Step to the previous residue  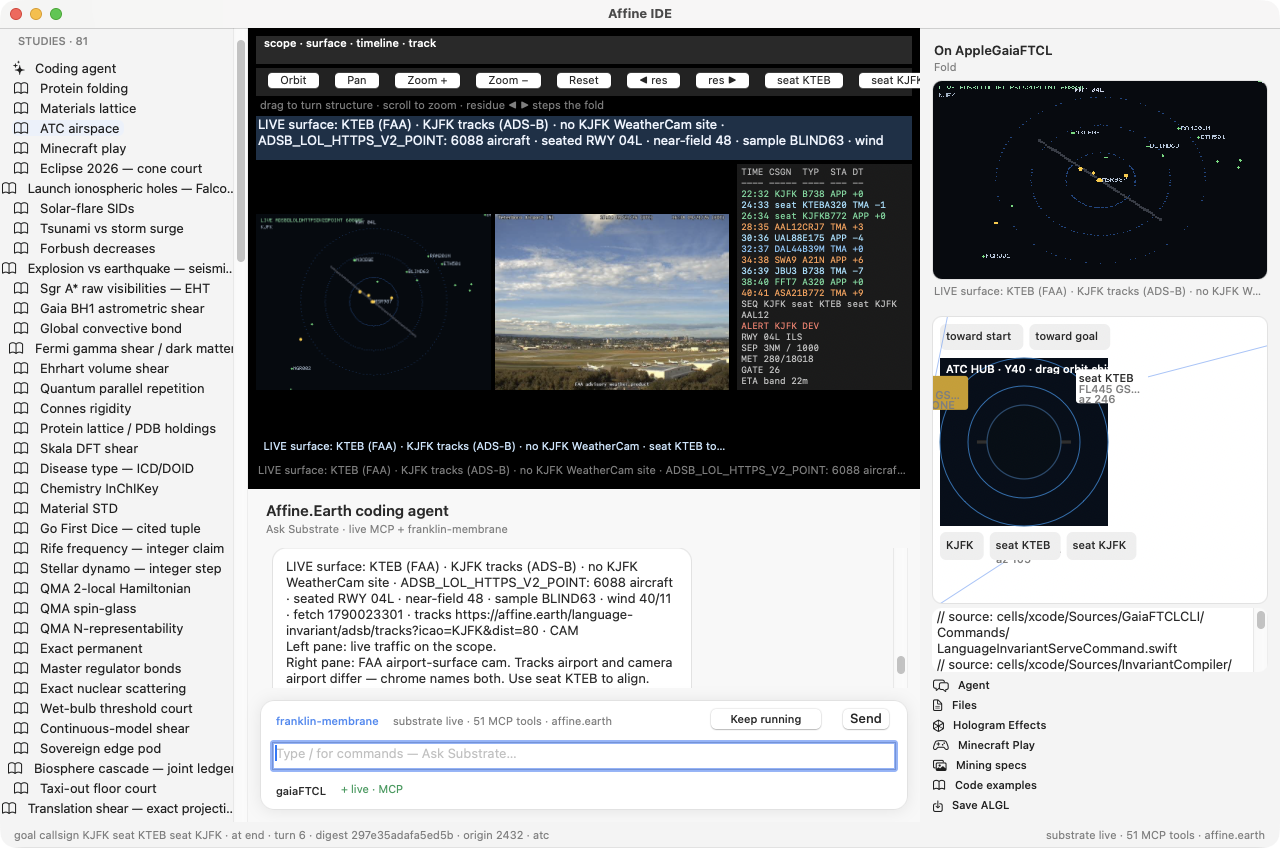pos(653,80)
